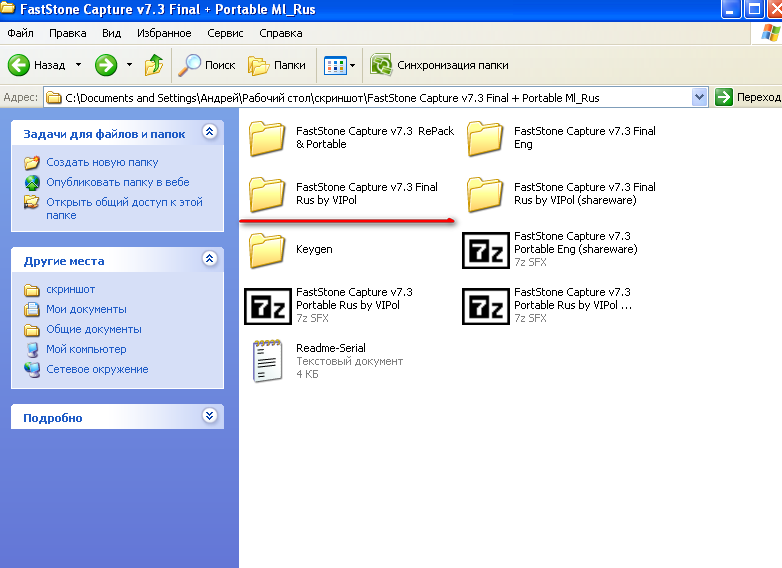Select 7z icon of Portable Eng (shareware)

coord(485,250)
